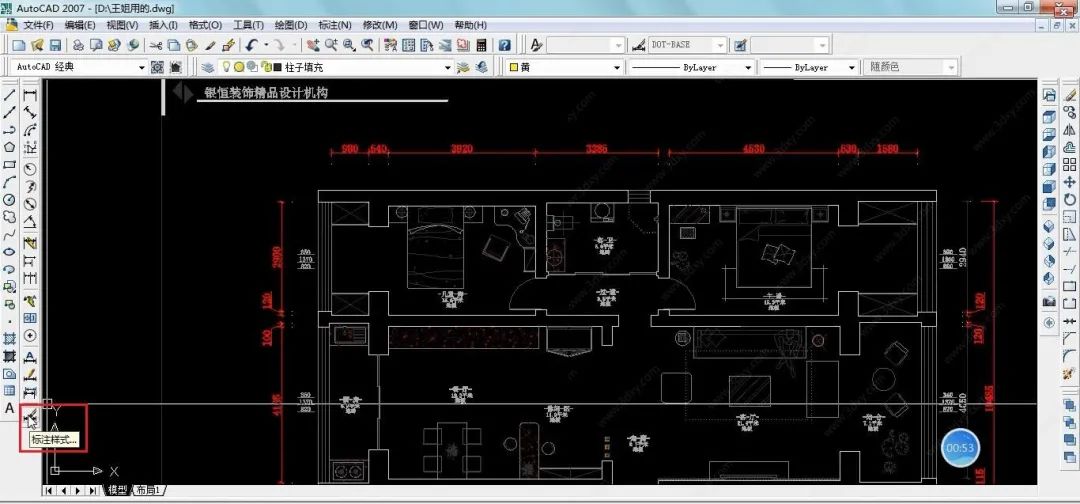Open the ByLayer linetype dropdown

691,67
